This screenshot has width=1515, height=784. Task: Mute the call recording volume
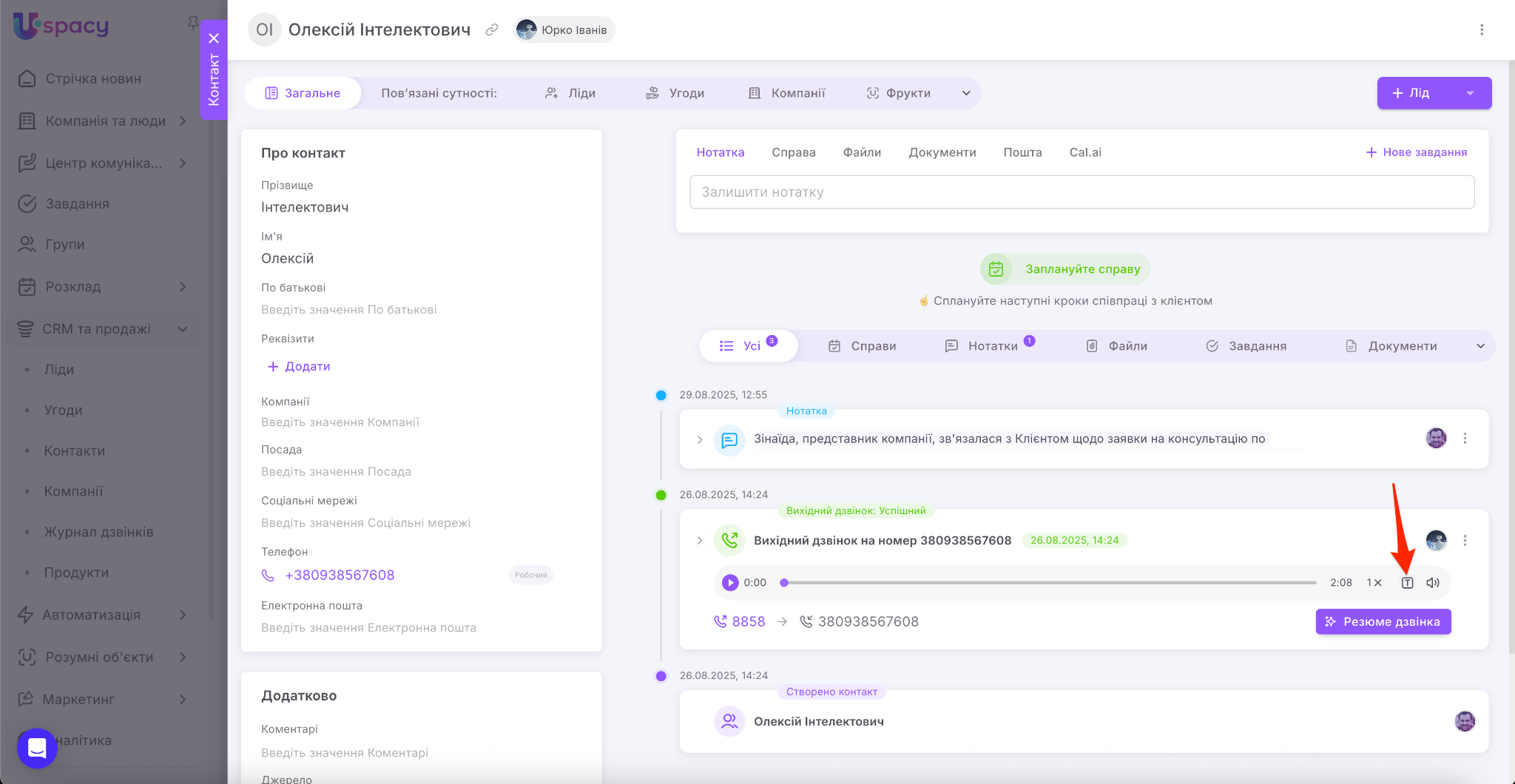[1433, 583]
